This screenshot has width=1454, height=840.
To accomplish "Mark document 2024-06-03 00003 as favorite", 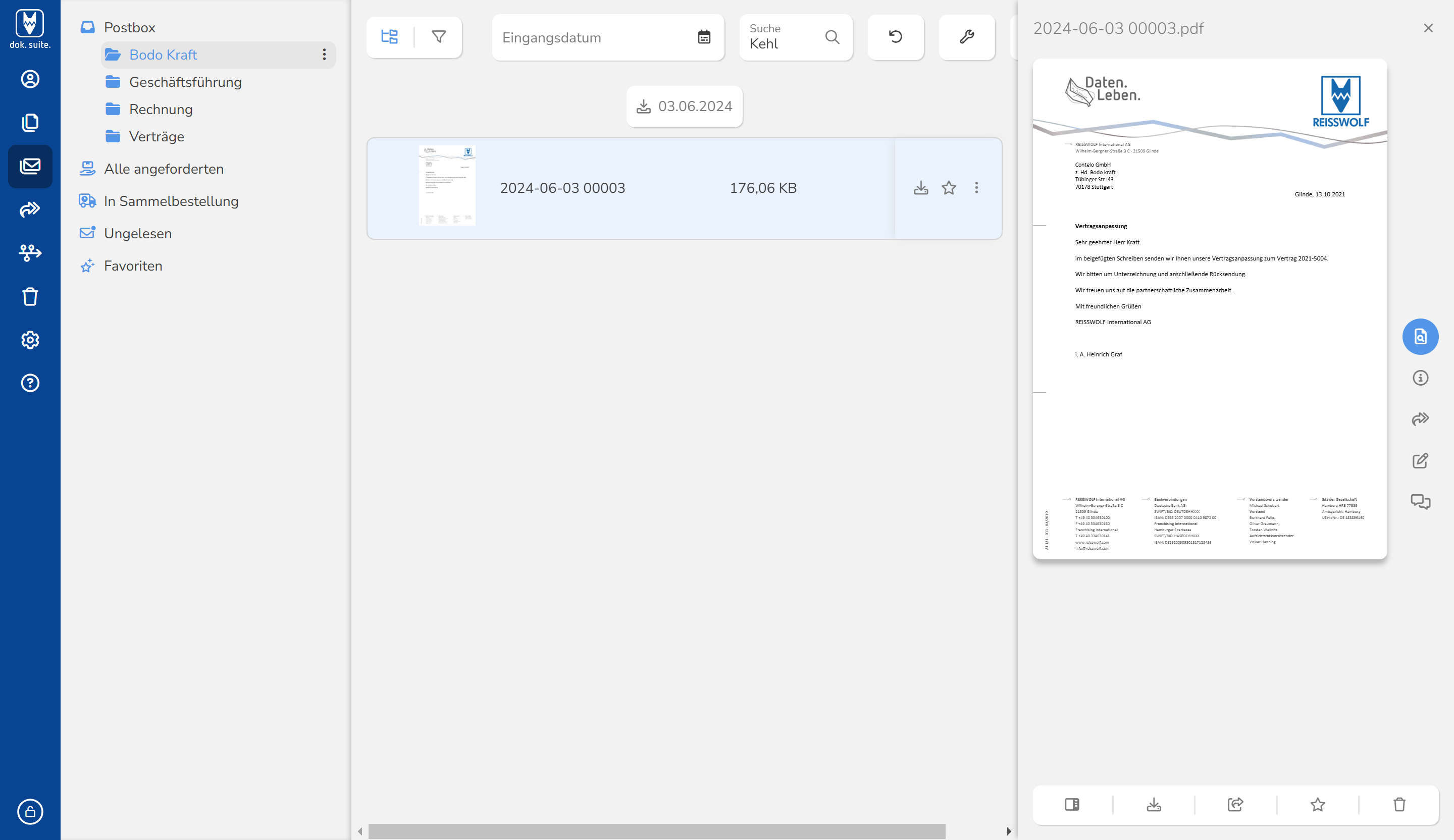I will pos(949,188).
